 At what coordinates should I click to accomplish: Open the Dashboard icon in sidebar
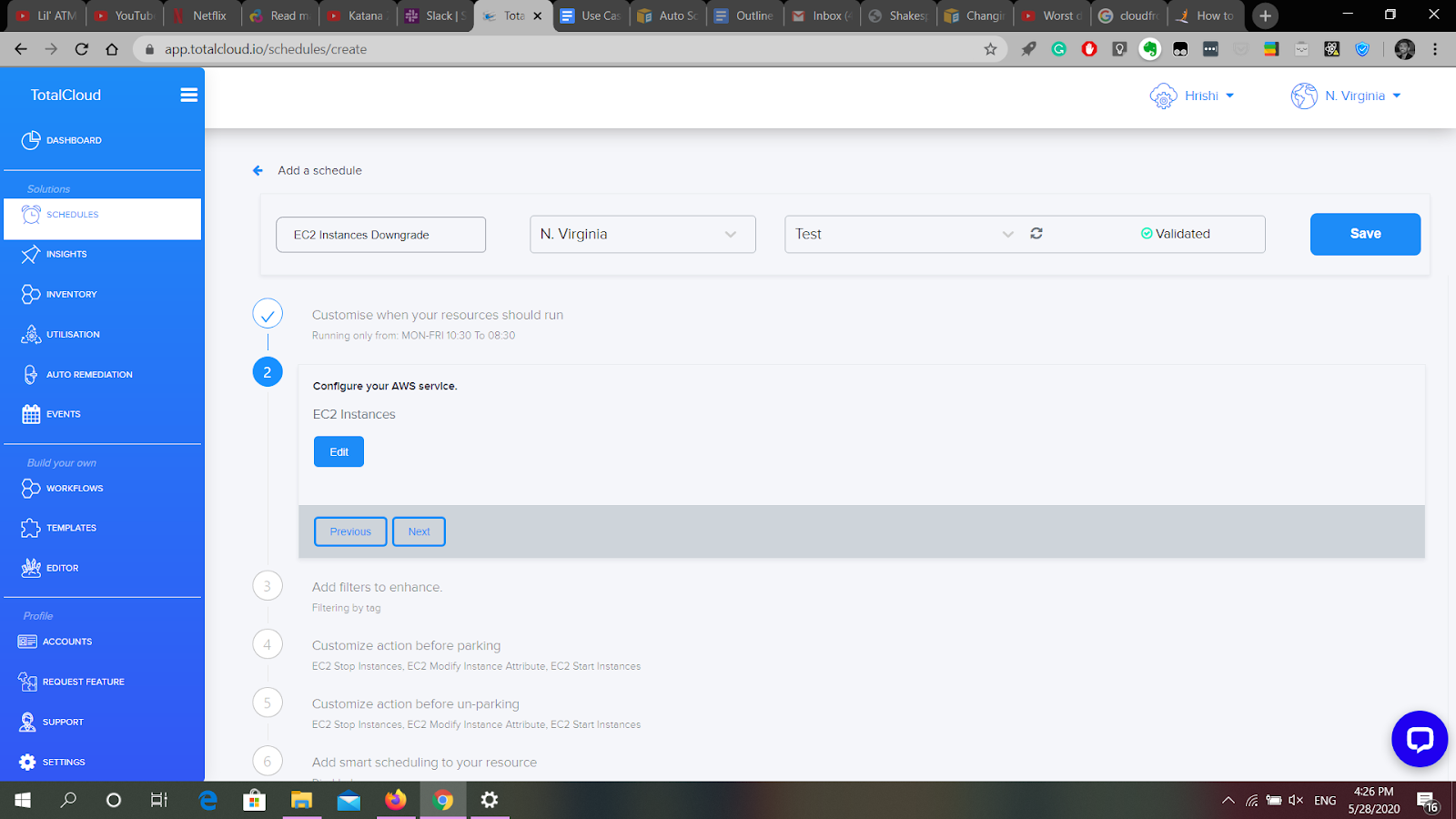click(x=31, y=140)
